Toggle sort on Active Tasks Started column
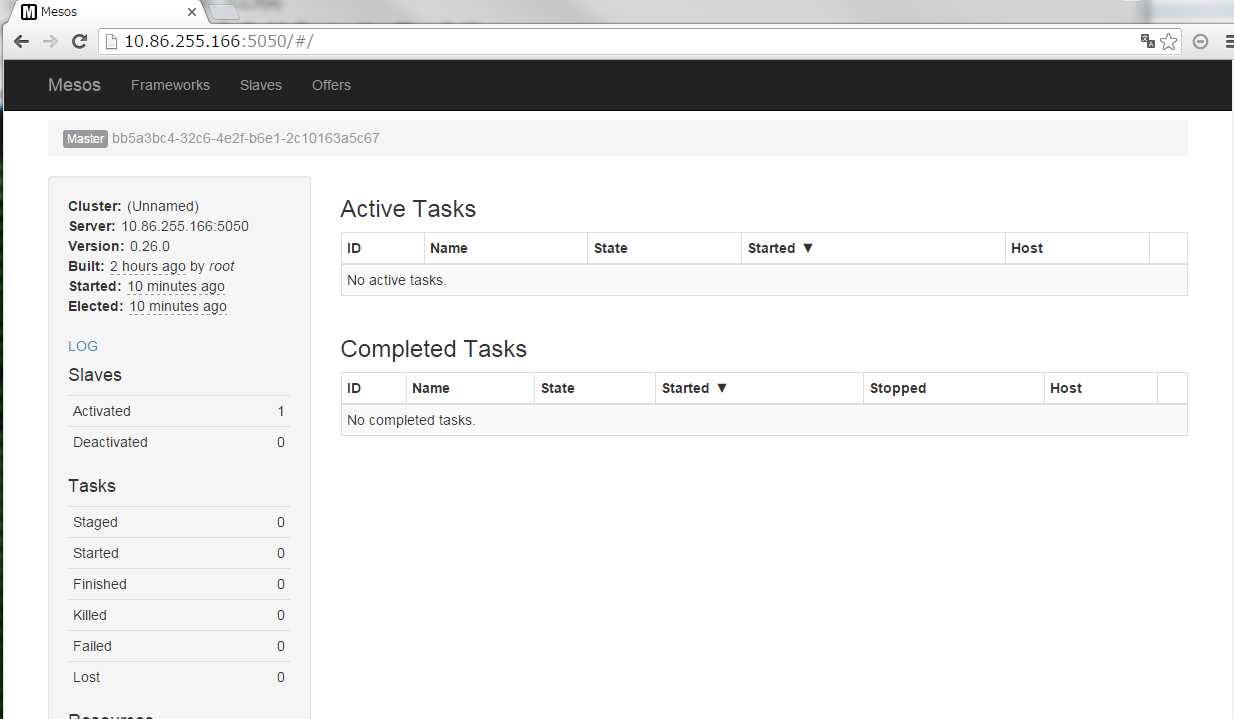This screenshot has height=719, width=1234. pos(873,248)
